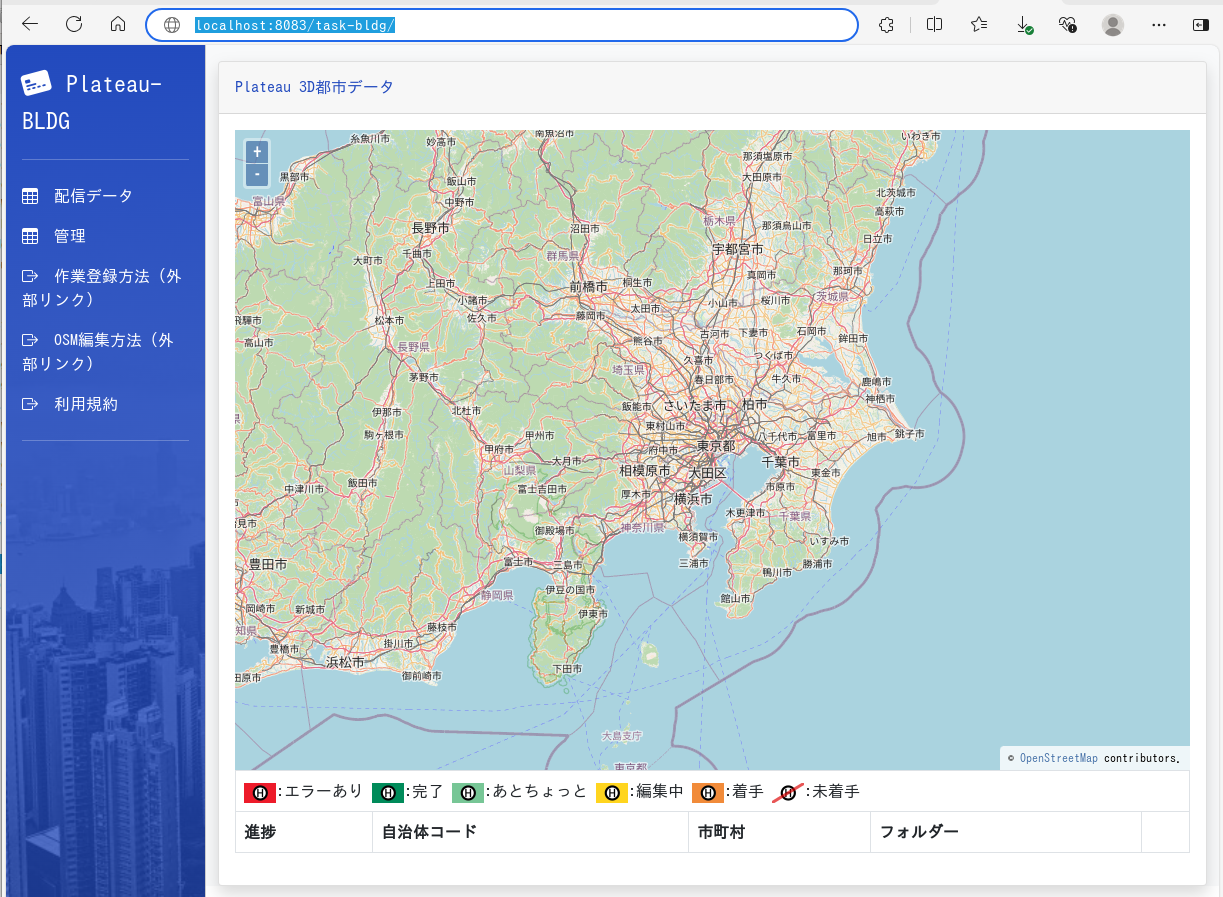Open the favorites star list icon
The image size is (1223, 897).
tap(979, 25)
